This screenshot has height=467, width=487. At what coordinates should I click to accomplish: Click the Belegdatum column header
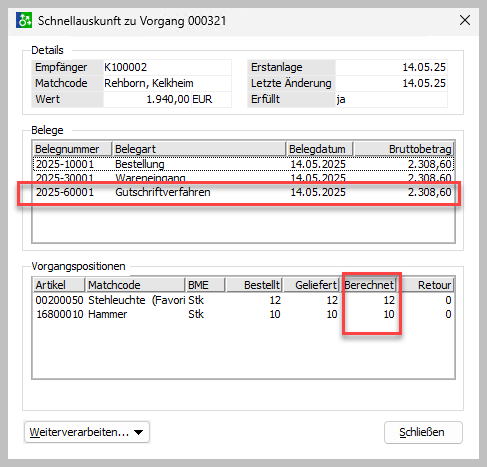(320, 149)
